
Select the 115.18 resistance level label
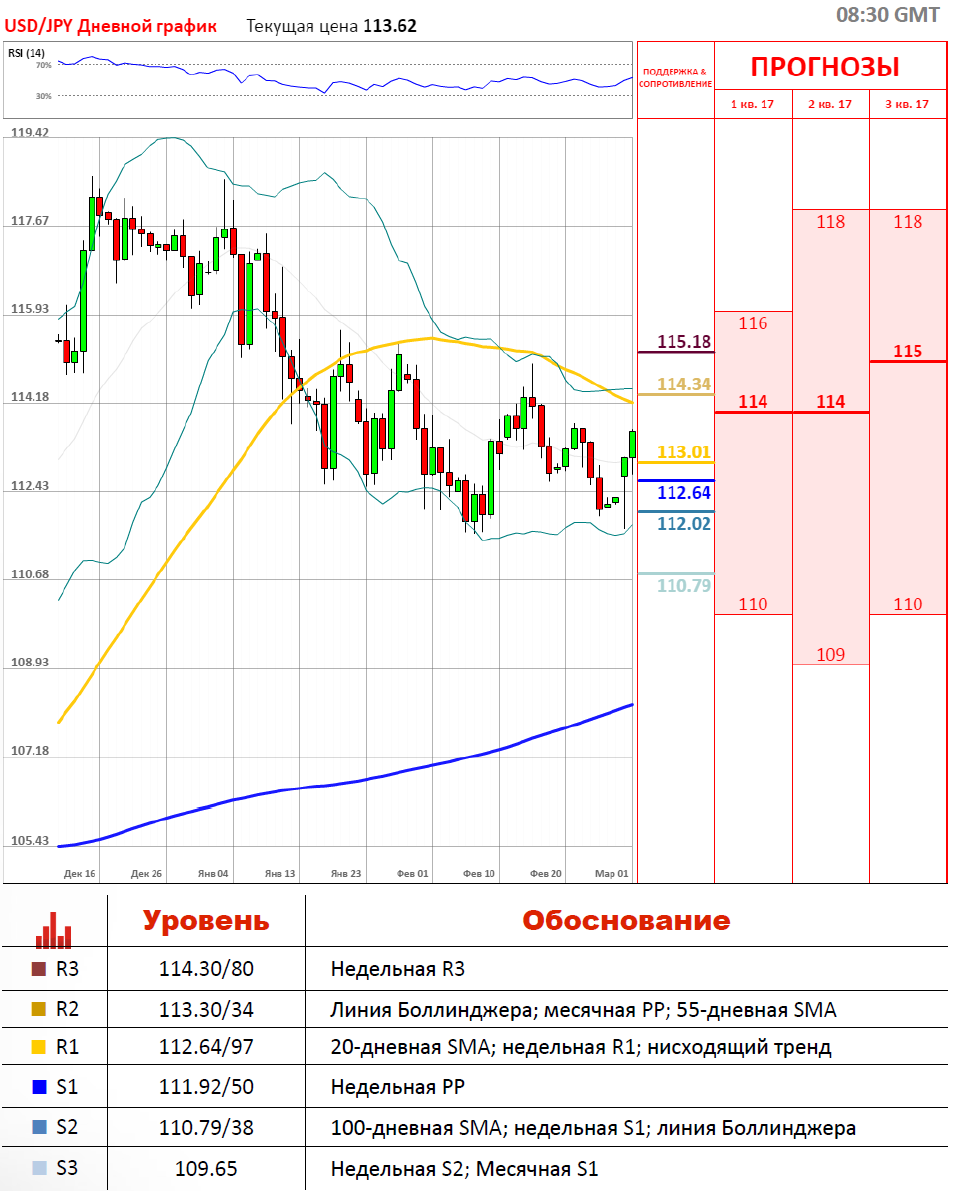(684, 342)
